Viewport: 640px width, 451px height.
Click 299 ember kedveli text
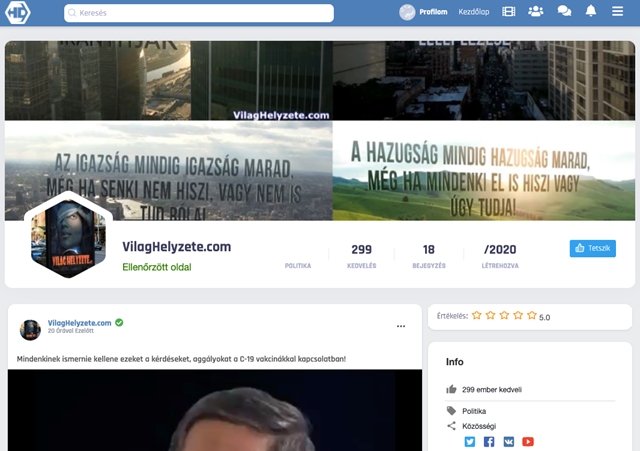tap(492, 390)
